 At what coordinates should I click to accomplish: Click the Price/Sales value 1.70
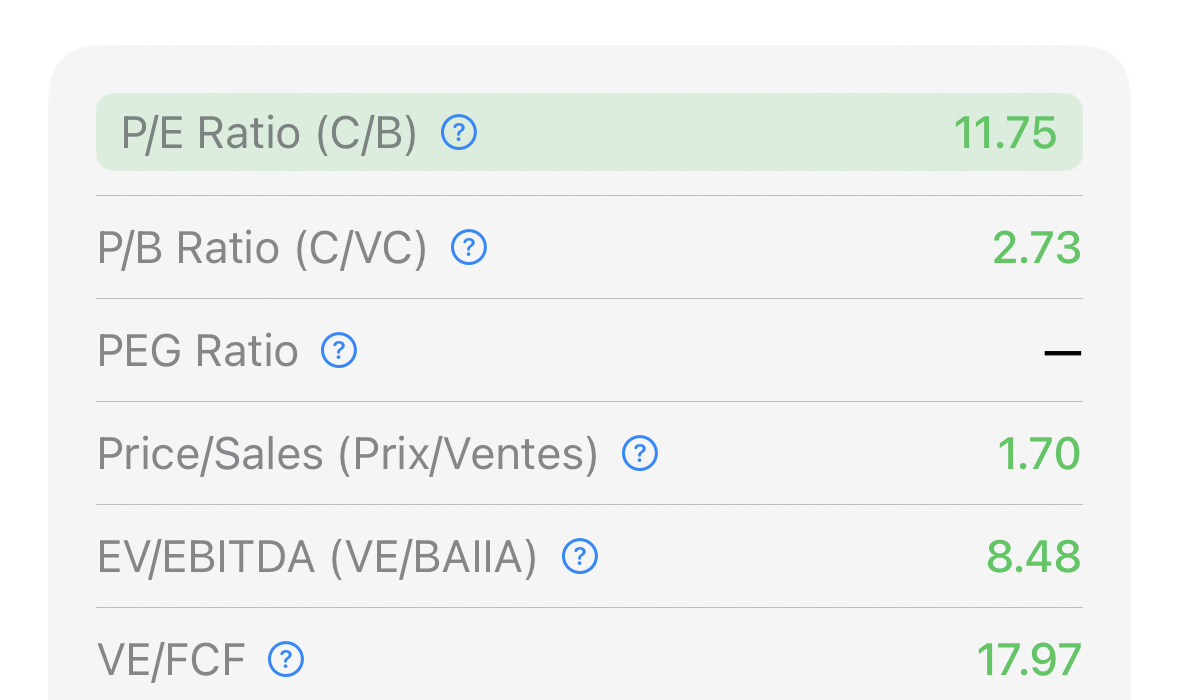point(1039,455)
